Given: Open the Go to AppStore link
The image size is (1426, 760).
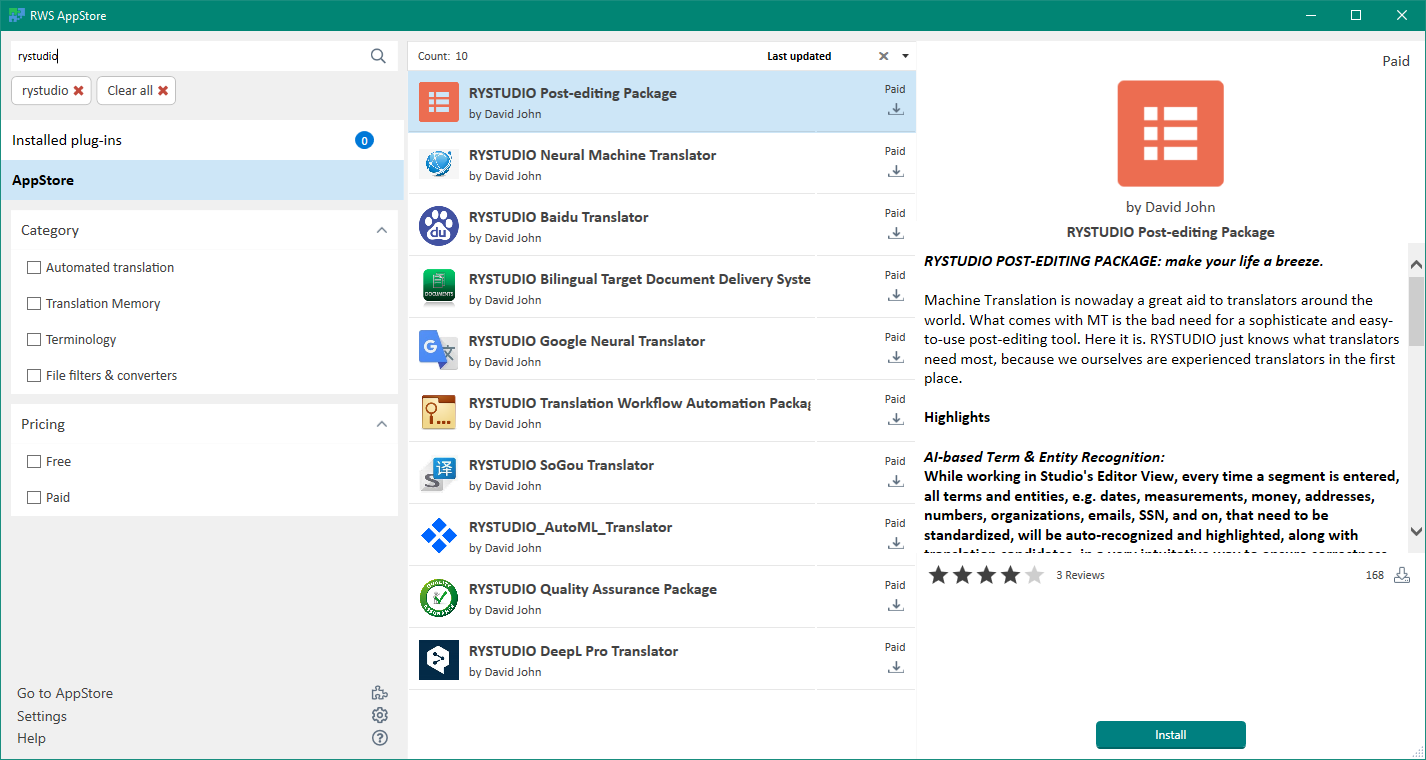Looking at the screenshot, I should [x=65, y=693].
